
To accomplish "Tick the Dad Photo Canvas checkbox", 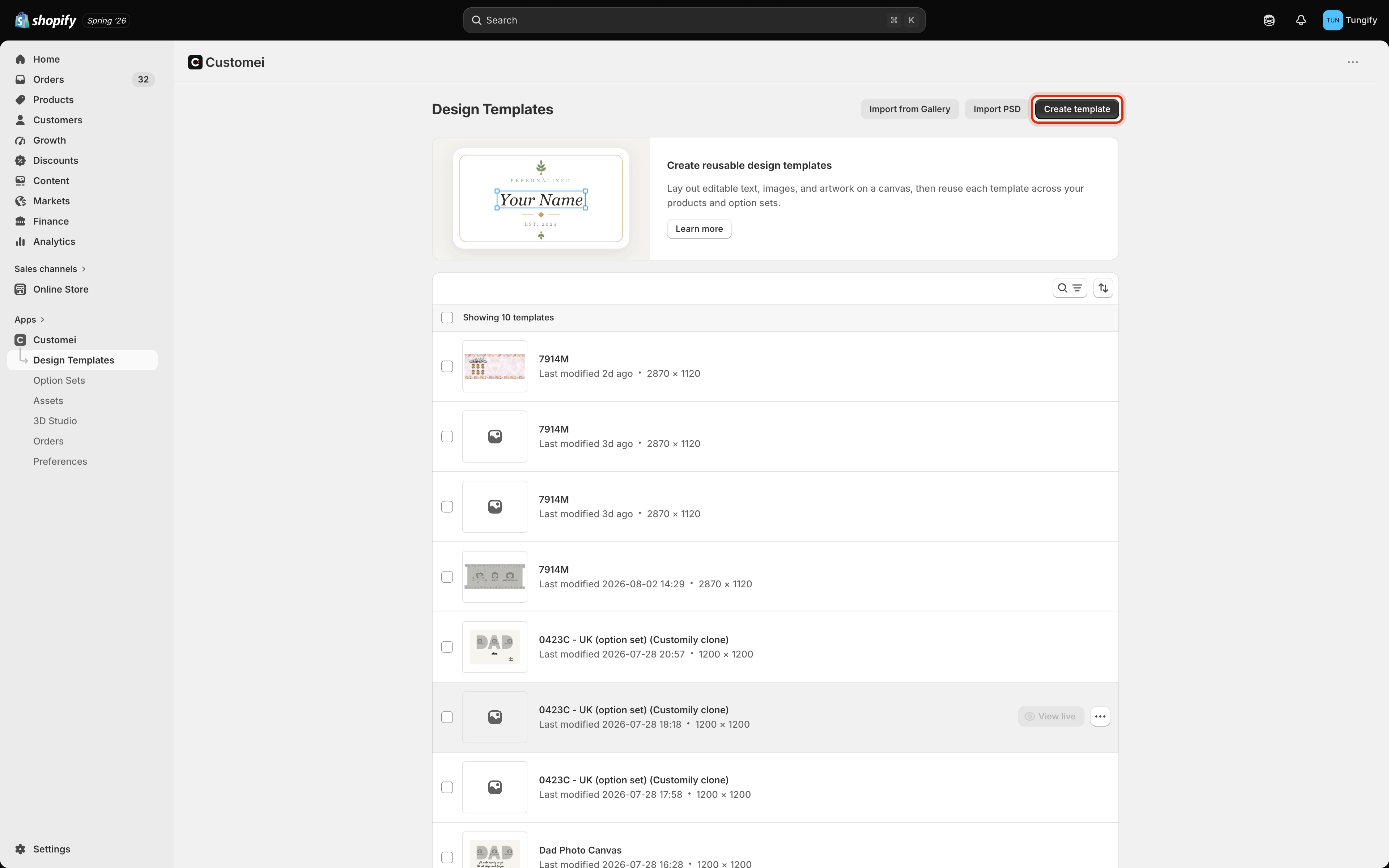I will point(447,857).
